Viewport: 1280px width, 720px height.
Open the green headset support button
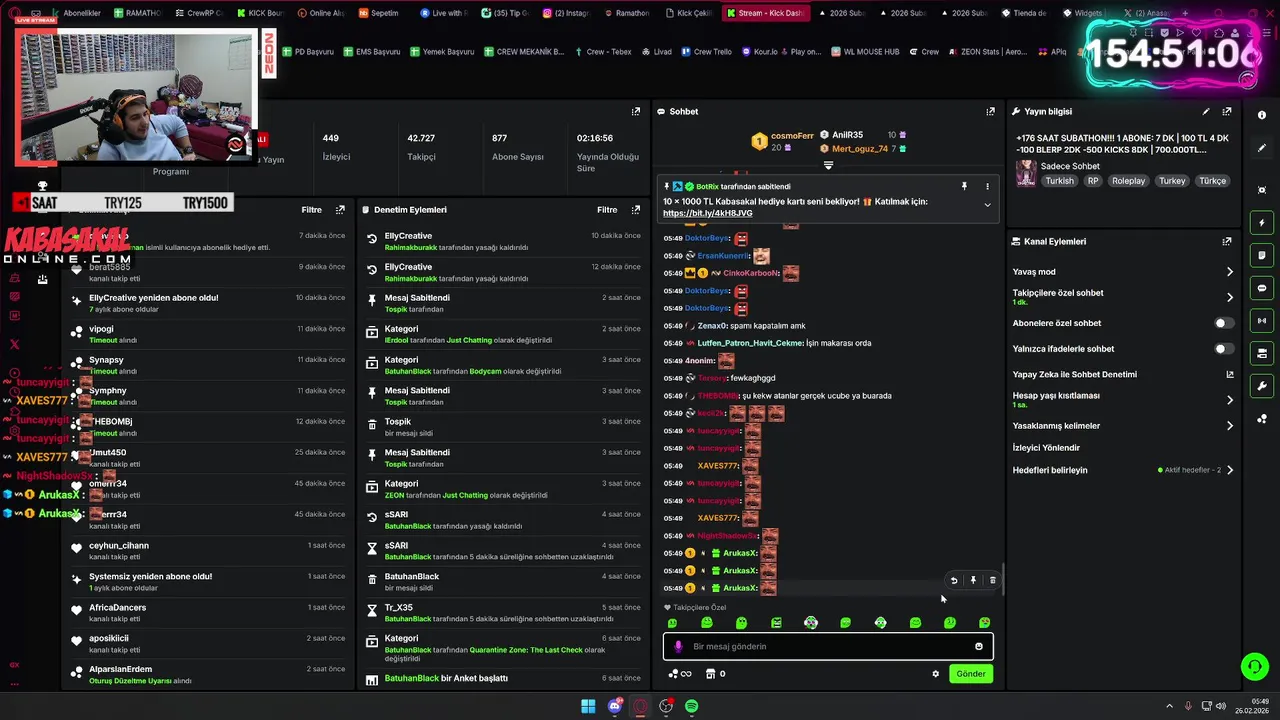tap(1254, 666)
